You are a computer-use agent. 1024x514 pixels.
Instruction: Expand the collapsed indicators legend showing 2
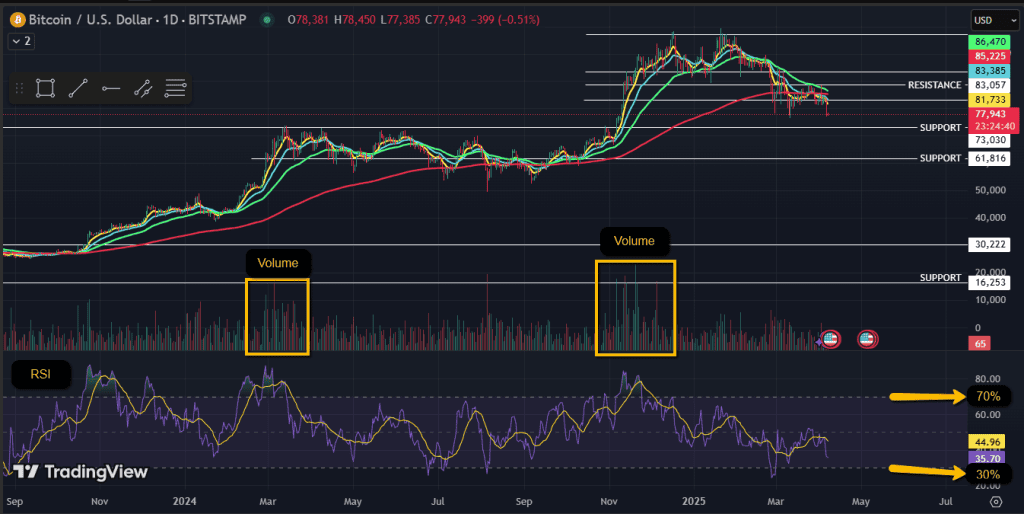(x=20, y=41)
